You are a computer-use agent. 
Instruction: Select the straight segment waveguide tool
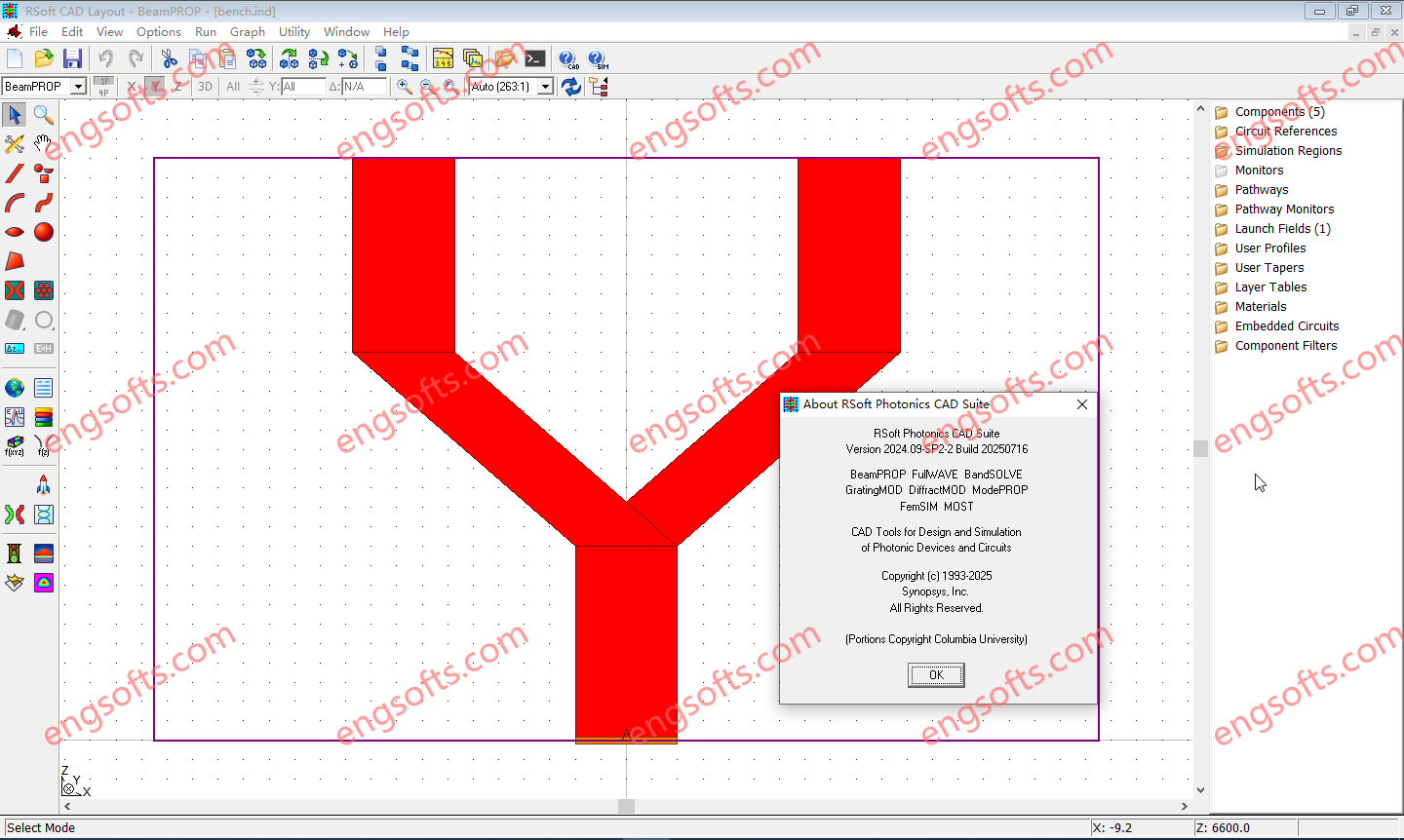[15, 173]
